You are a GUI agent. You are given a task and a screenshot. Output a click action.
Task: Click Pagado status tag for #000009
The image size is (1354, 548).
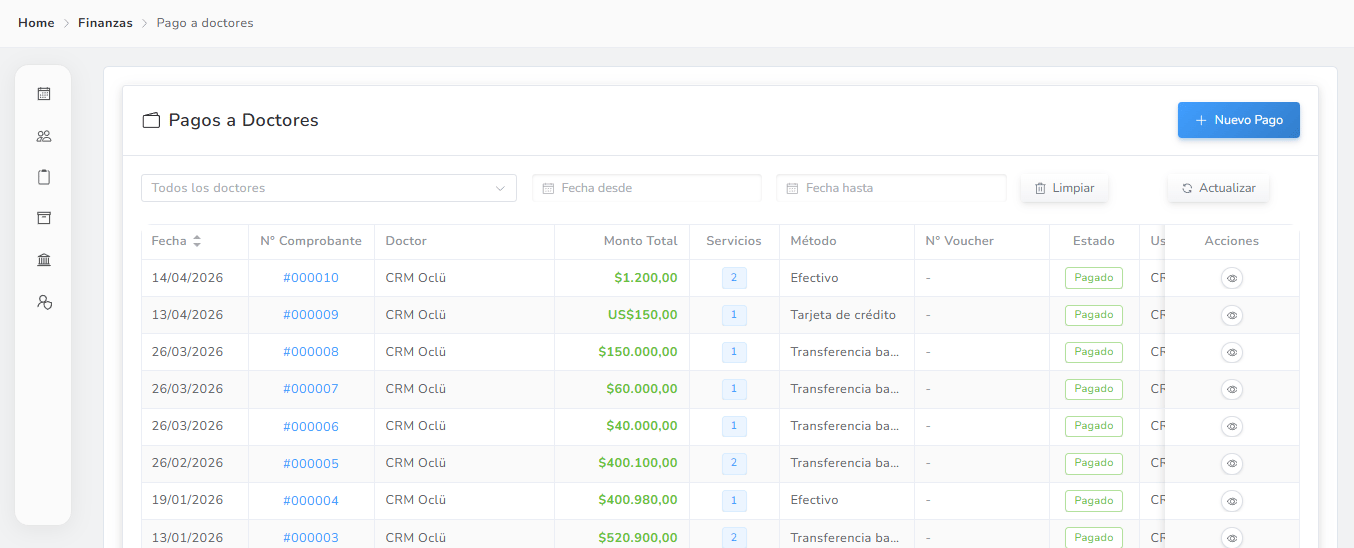point(1094,315)
